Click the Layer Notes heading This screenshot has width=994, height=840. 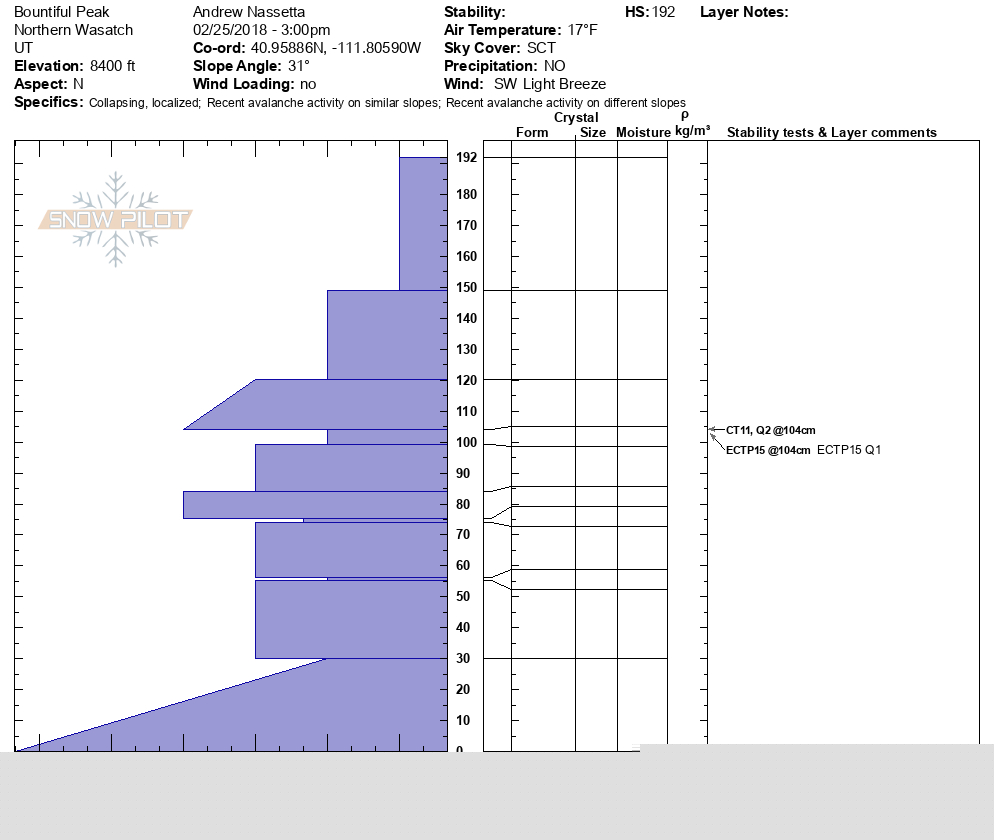(x=744, y=12)
